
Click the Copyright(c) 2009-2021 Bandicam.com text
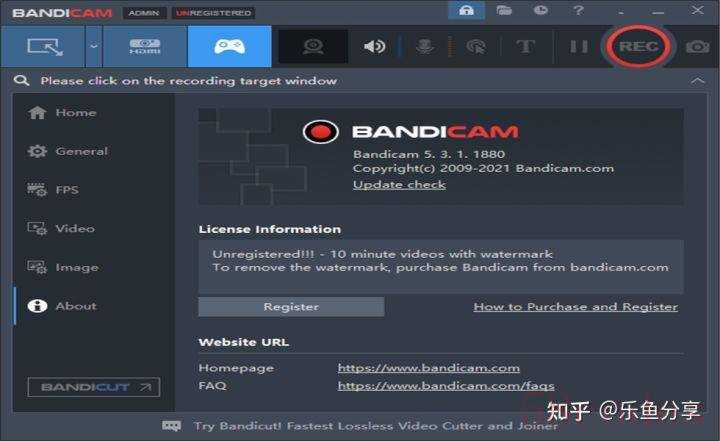[x=483, y=169]
